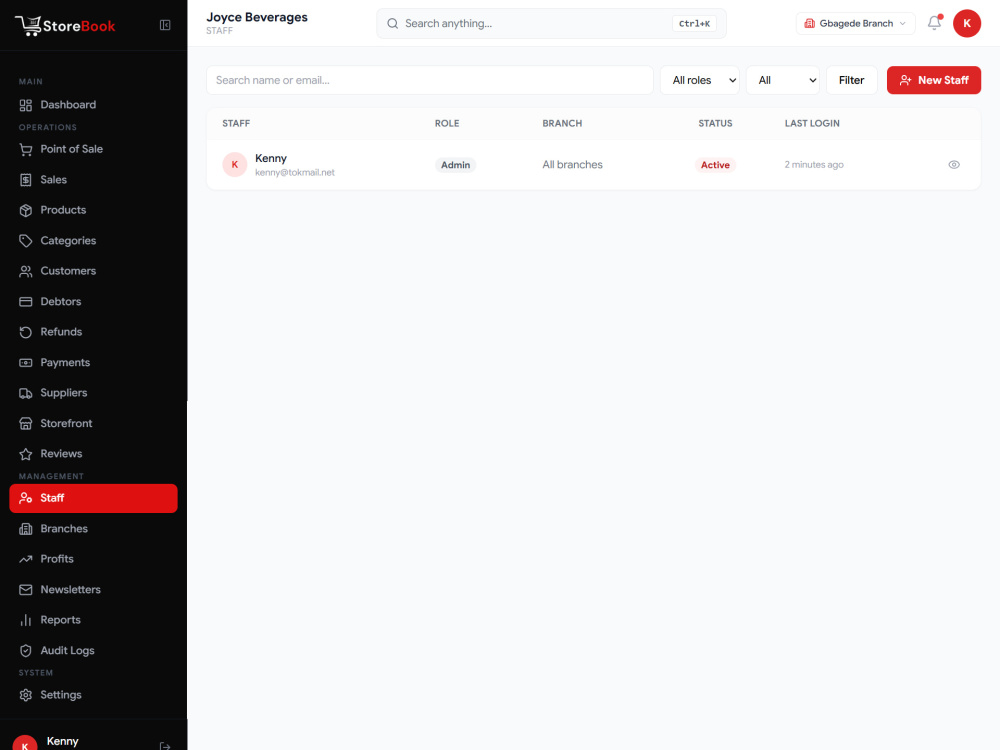Open the Products menu item
This screenshot has width=1000, height=750.
pos(93,210)
